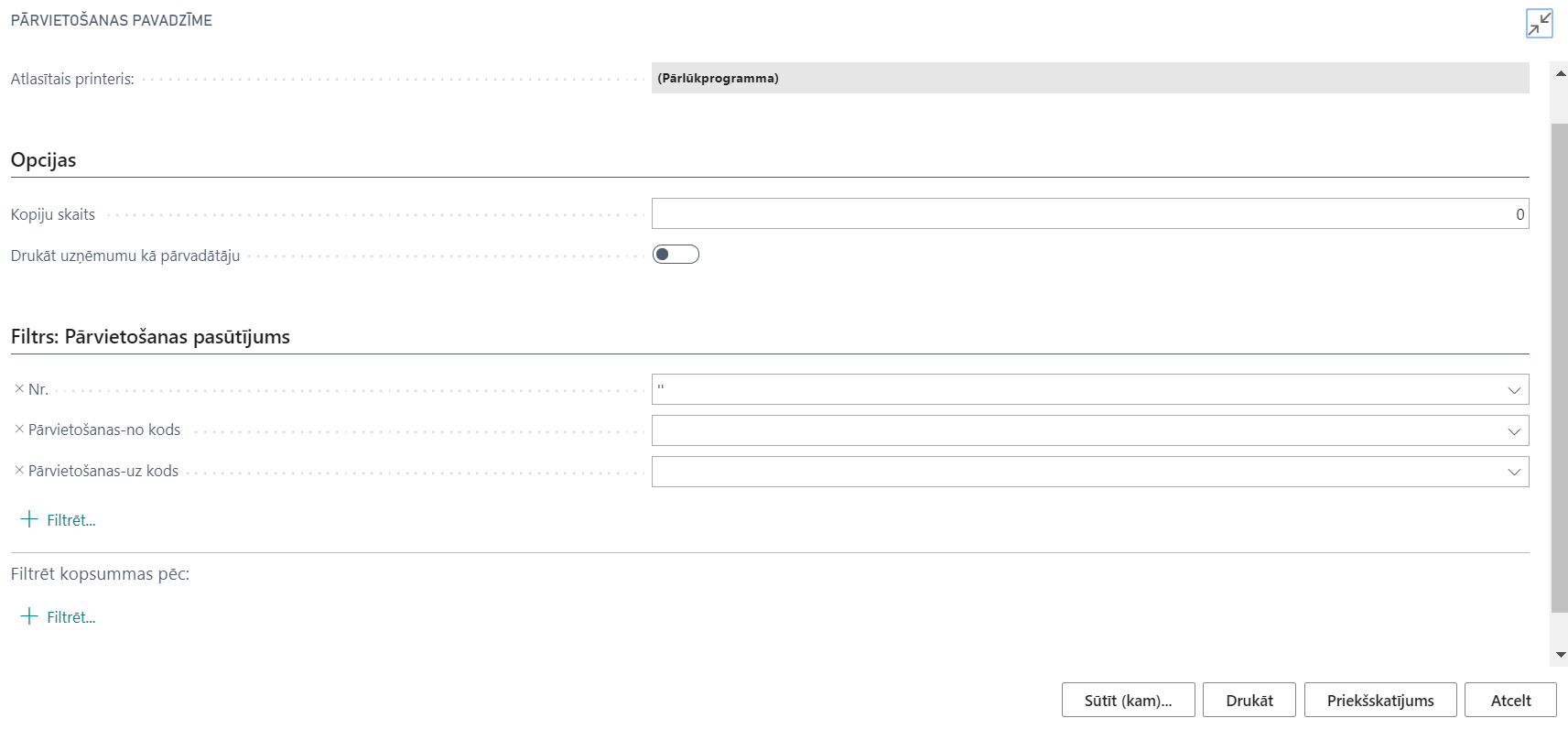Add filter via Filtrēt... under Pārvietošanas pasūtījums
Image resolution: width=1568 pixels, height=729 pixels.
(x=71, y=520)
